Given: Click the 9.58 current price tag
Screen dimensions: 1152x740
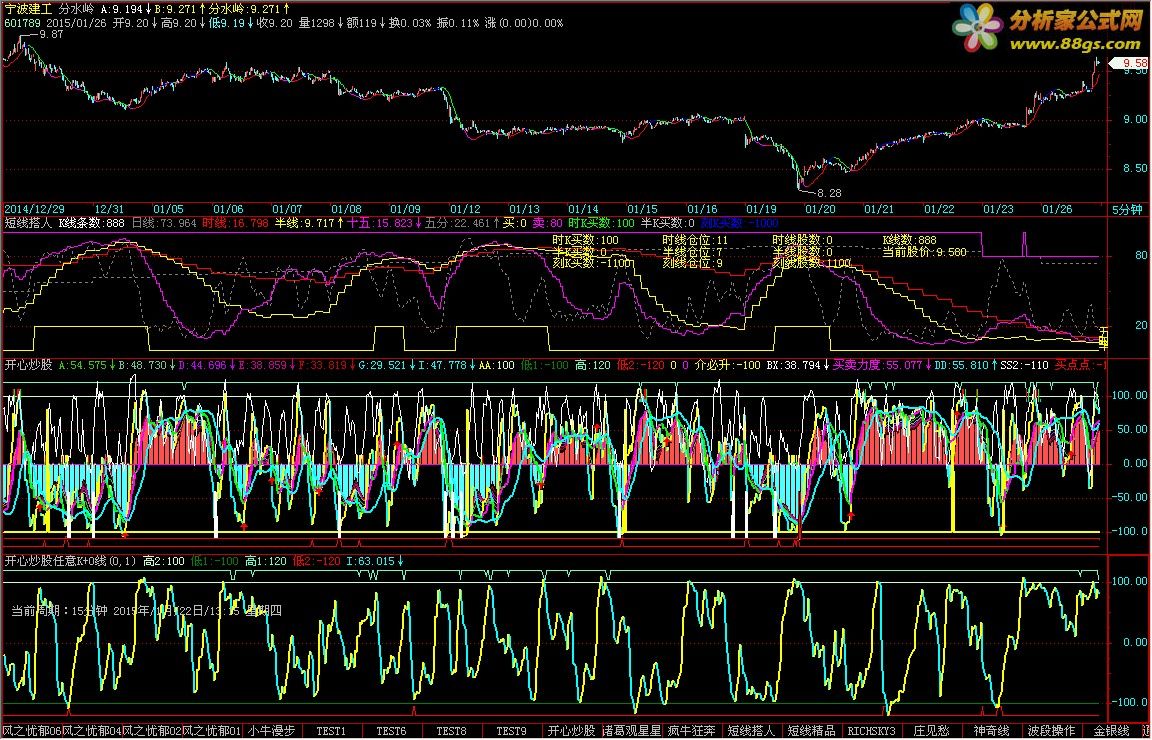Looking at the screenshot, I should click(x=1129, y=64).
